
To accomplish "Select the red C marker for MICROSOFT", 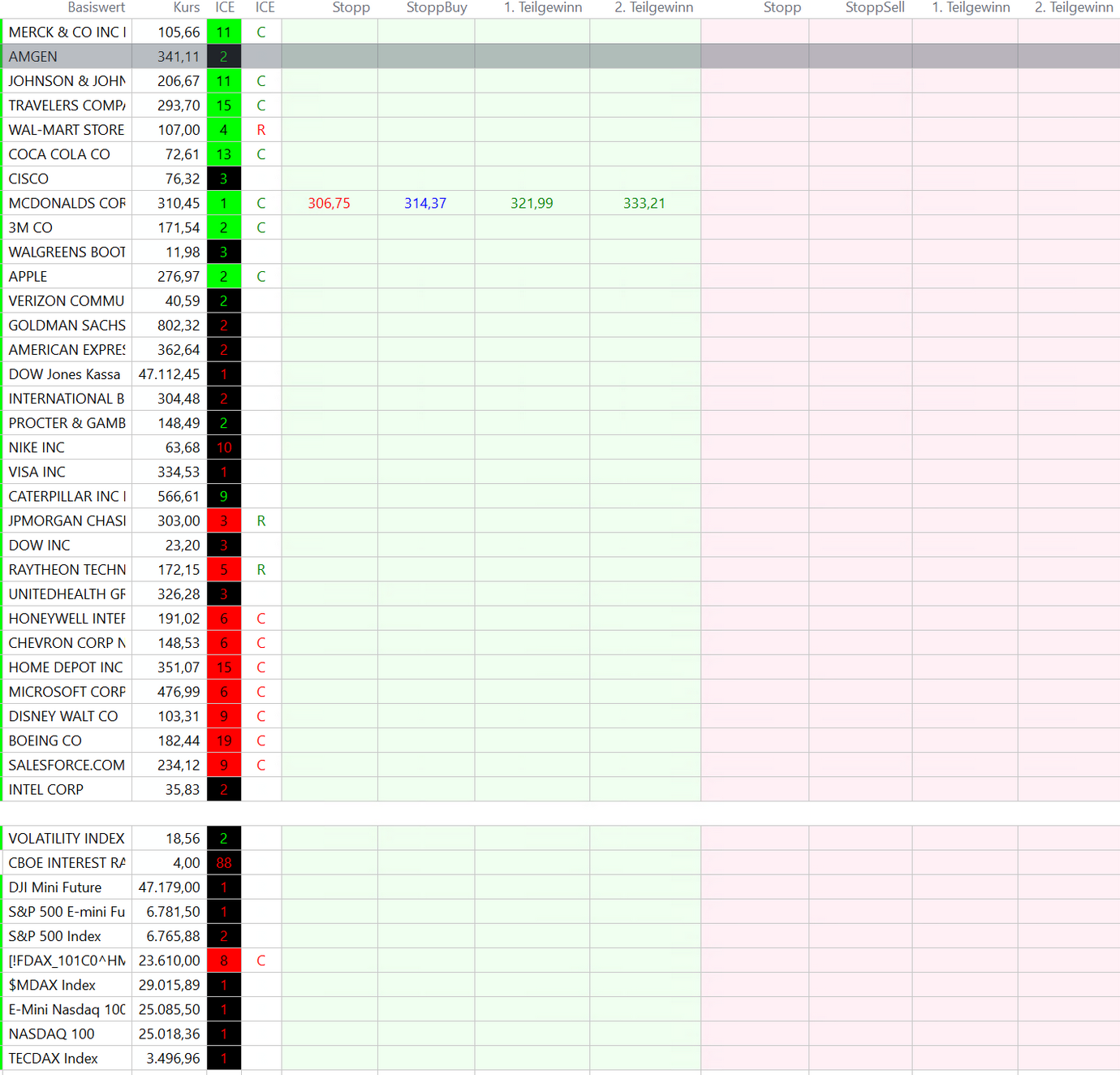I will (261, 692).
